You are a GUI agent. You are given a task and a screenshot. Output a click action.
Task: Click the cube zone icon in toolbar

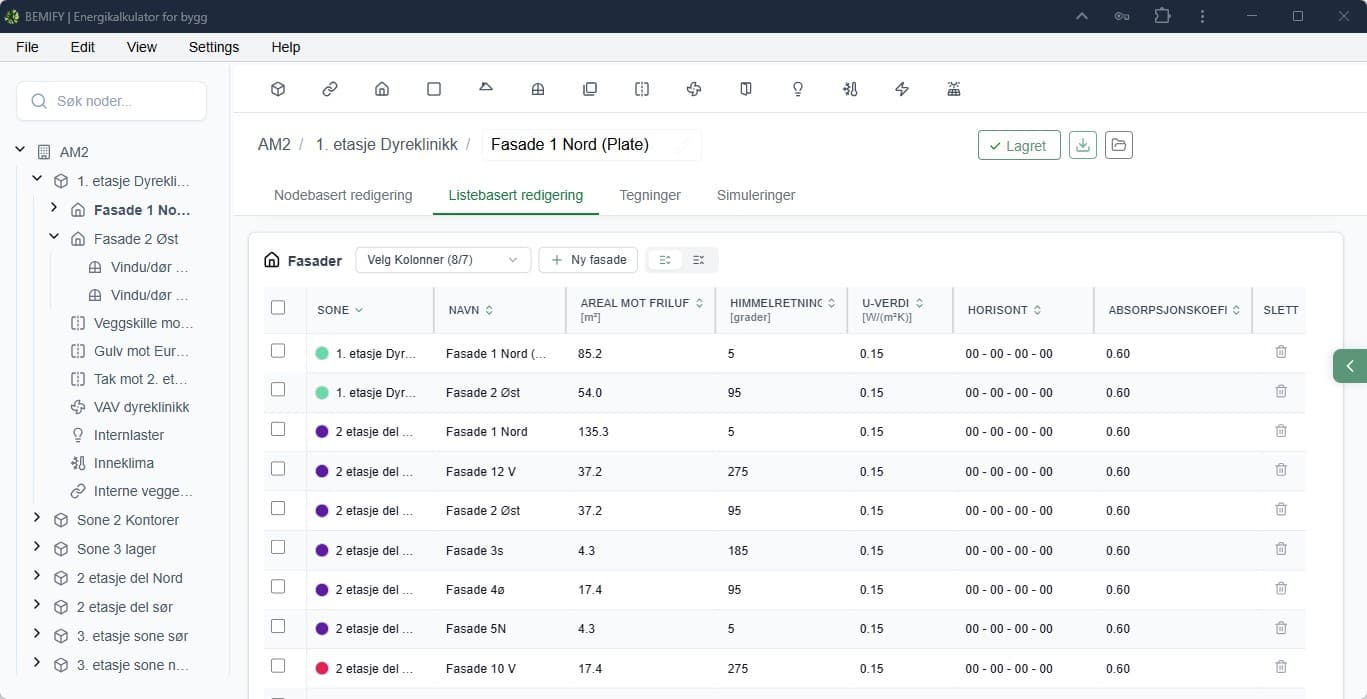[278, 89]
